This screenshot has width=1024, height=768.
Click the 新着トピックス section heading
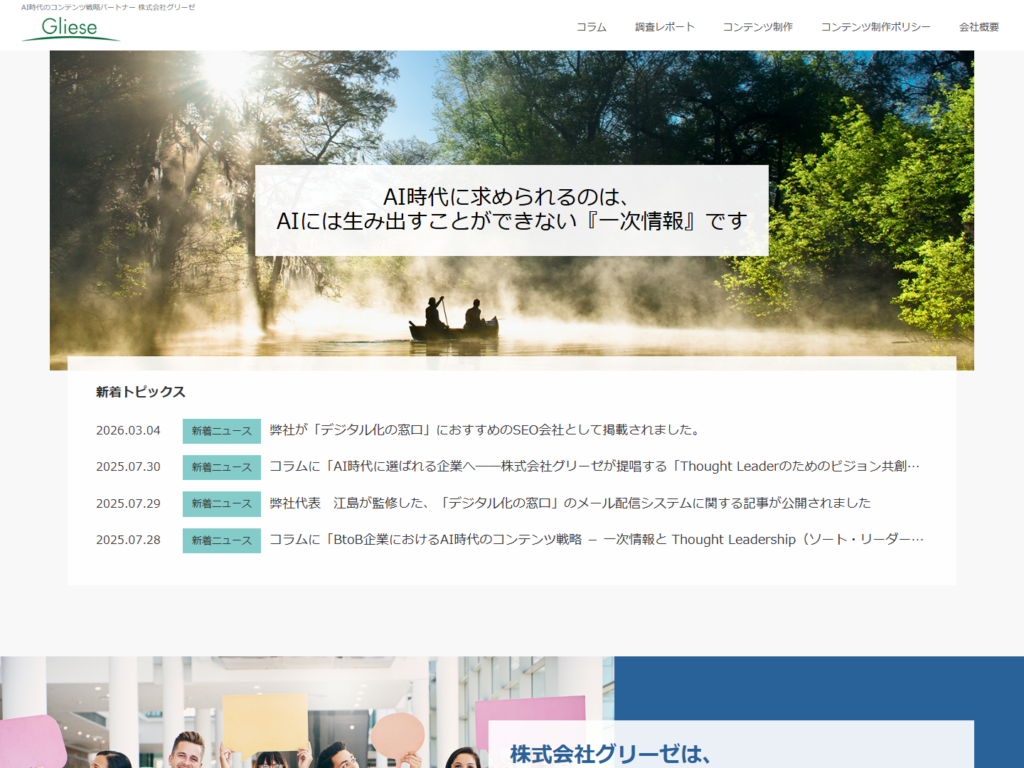[141, 392]
